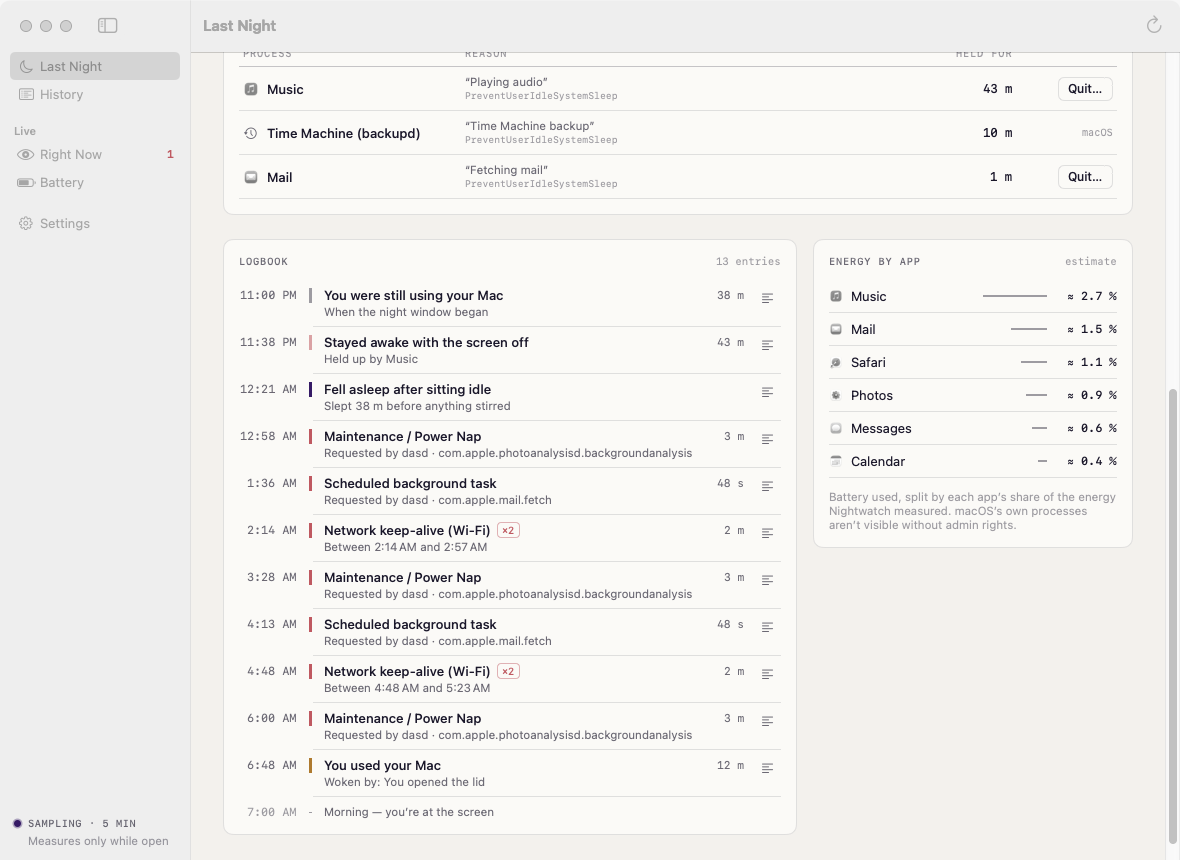This screenshot has width=1180, height=860.
Task: Expand details for 2:14 AM logbook entry
Action: pyautogui.click(x=767, y=533)
